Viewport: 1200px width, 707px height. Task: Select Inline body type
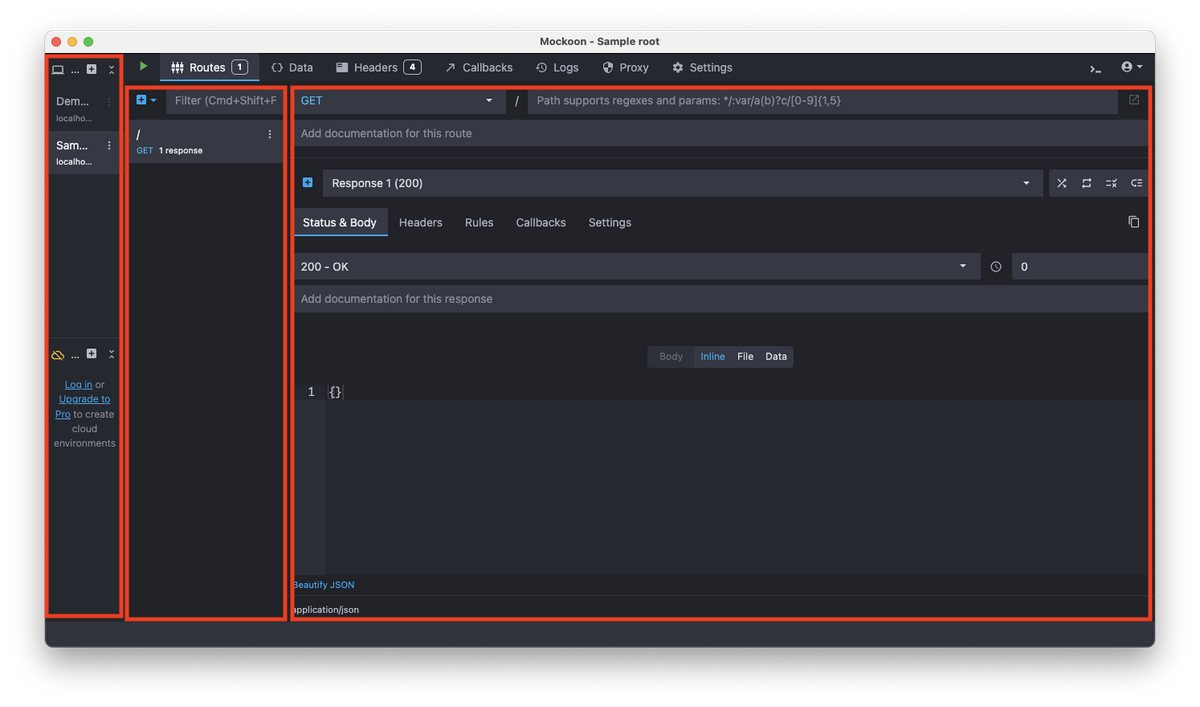(713, 356)
